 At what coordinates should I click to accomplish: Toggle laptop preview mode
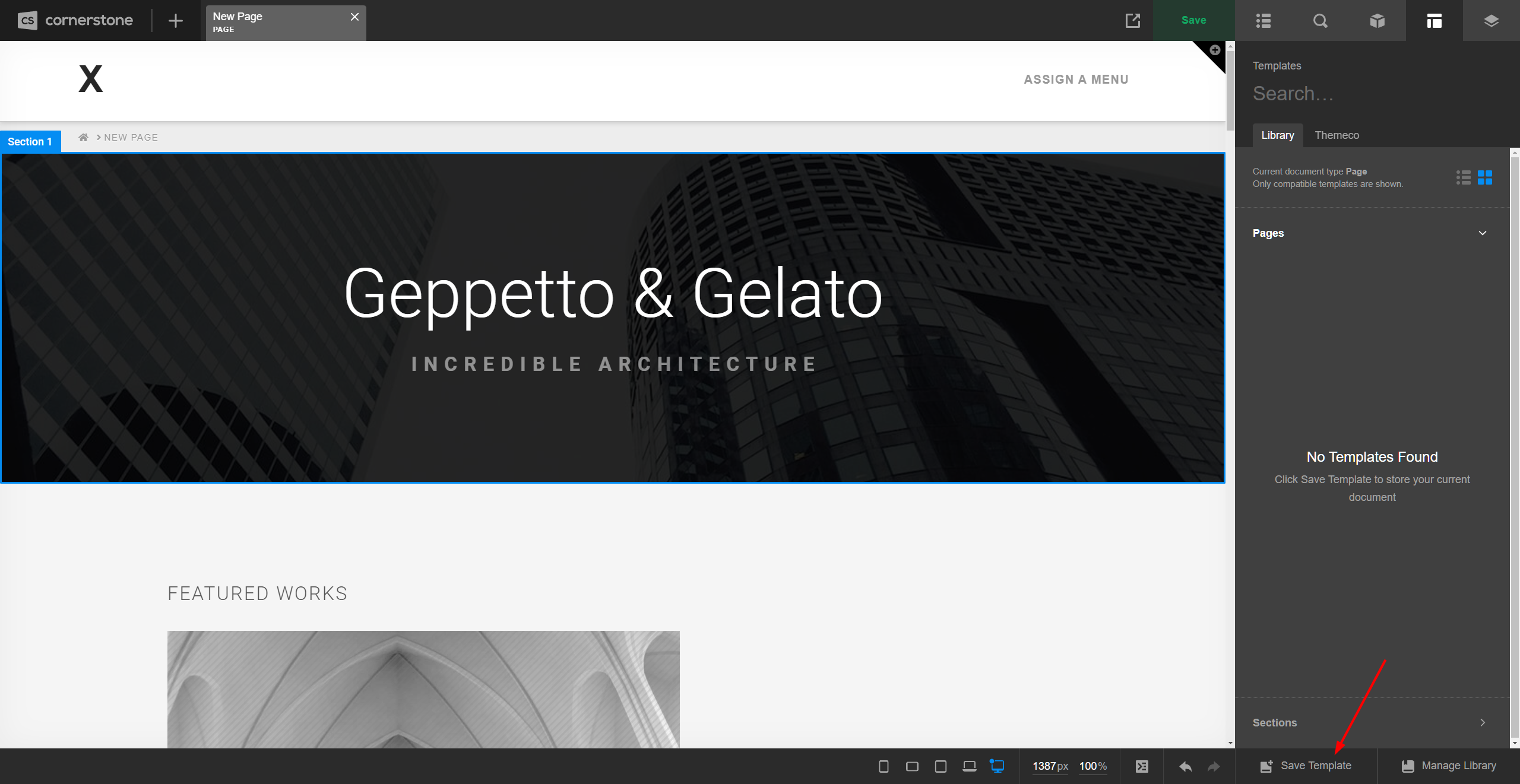[969, 766]
